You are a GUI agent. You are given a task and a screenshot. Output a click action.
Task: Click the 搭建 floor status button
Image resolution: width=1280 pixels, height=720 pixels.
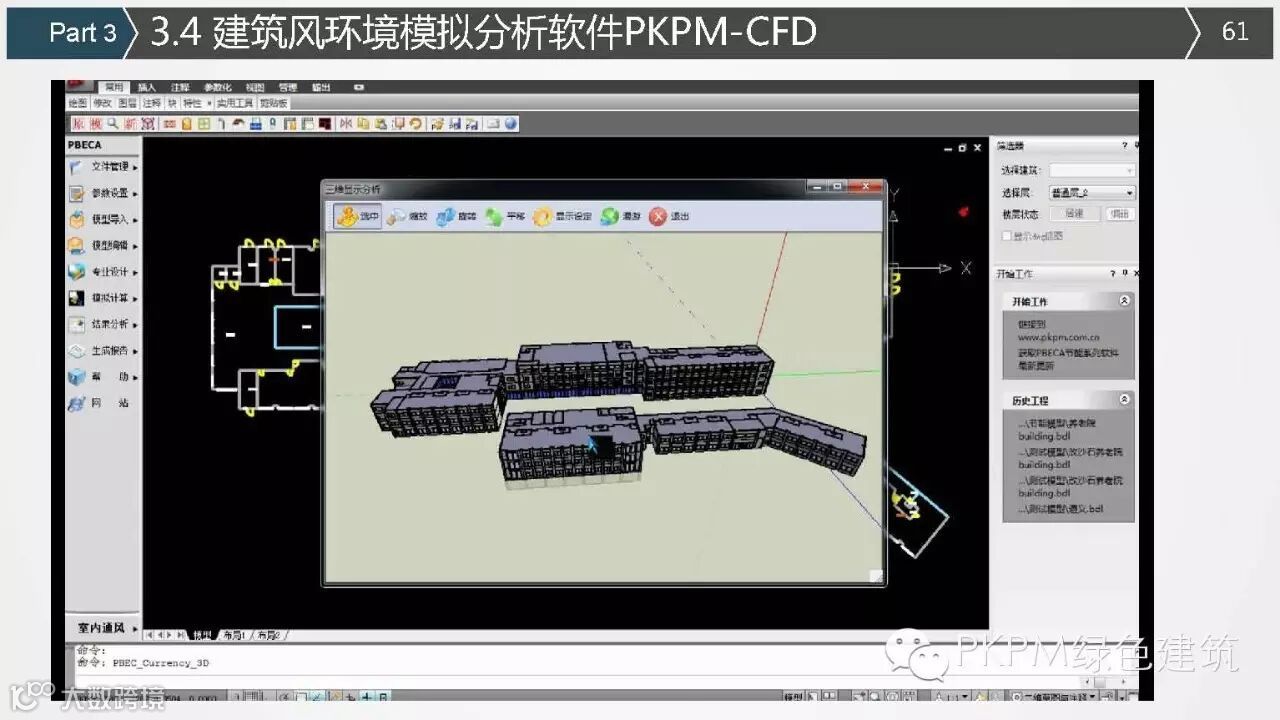tap(1074, 214)
